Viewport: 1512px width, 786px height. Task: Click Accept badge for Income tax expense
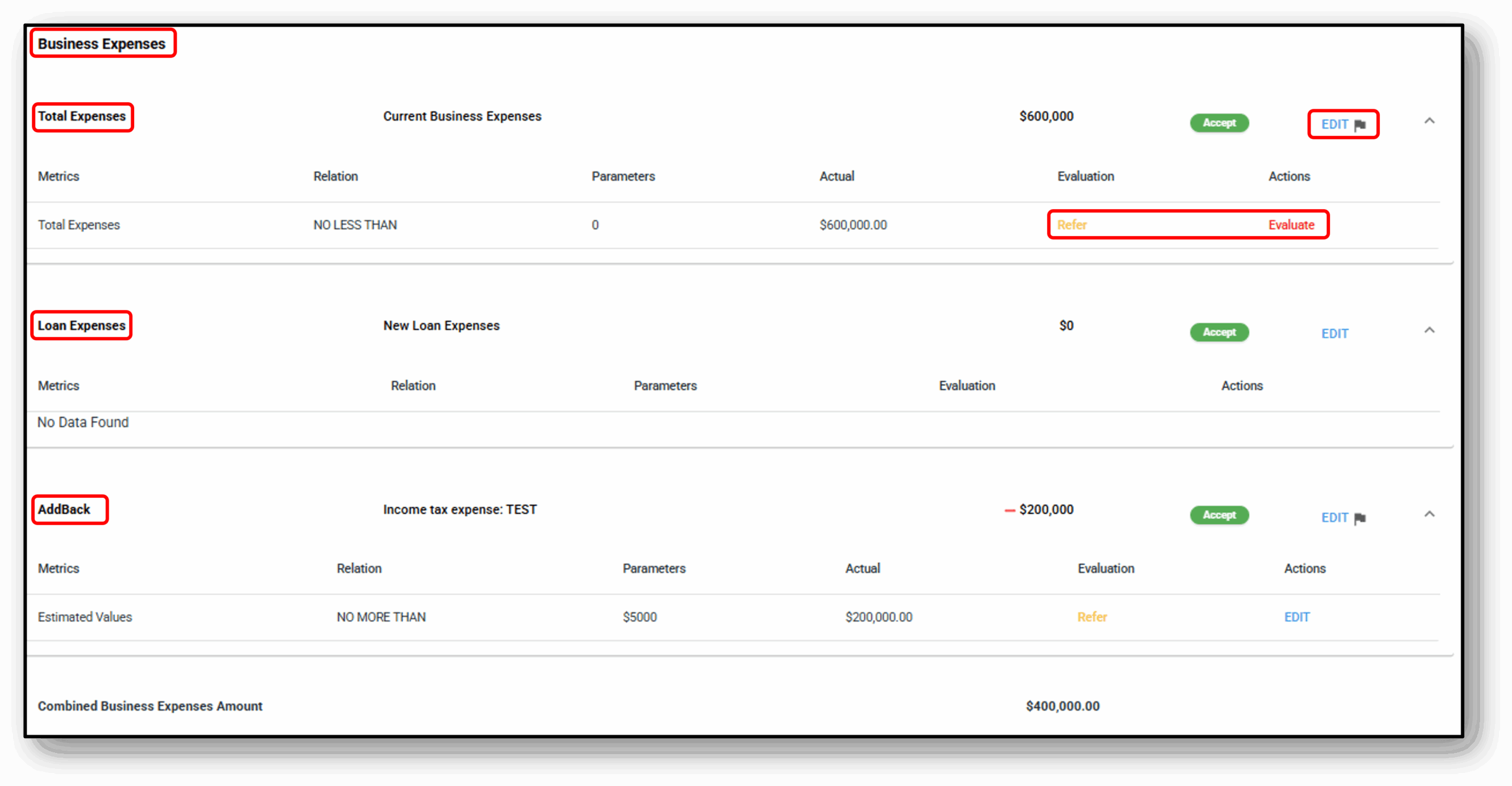point(1219,515)
